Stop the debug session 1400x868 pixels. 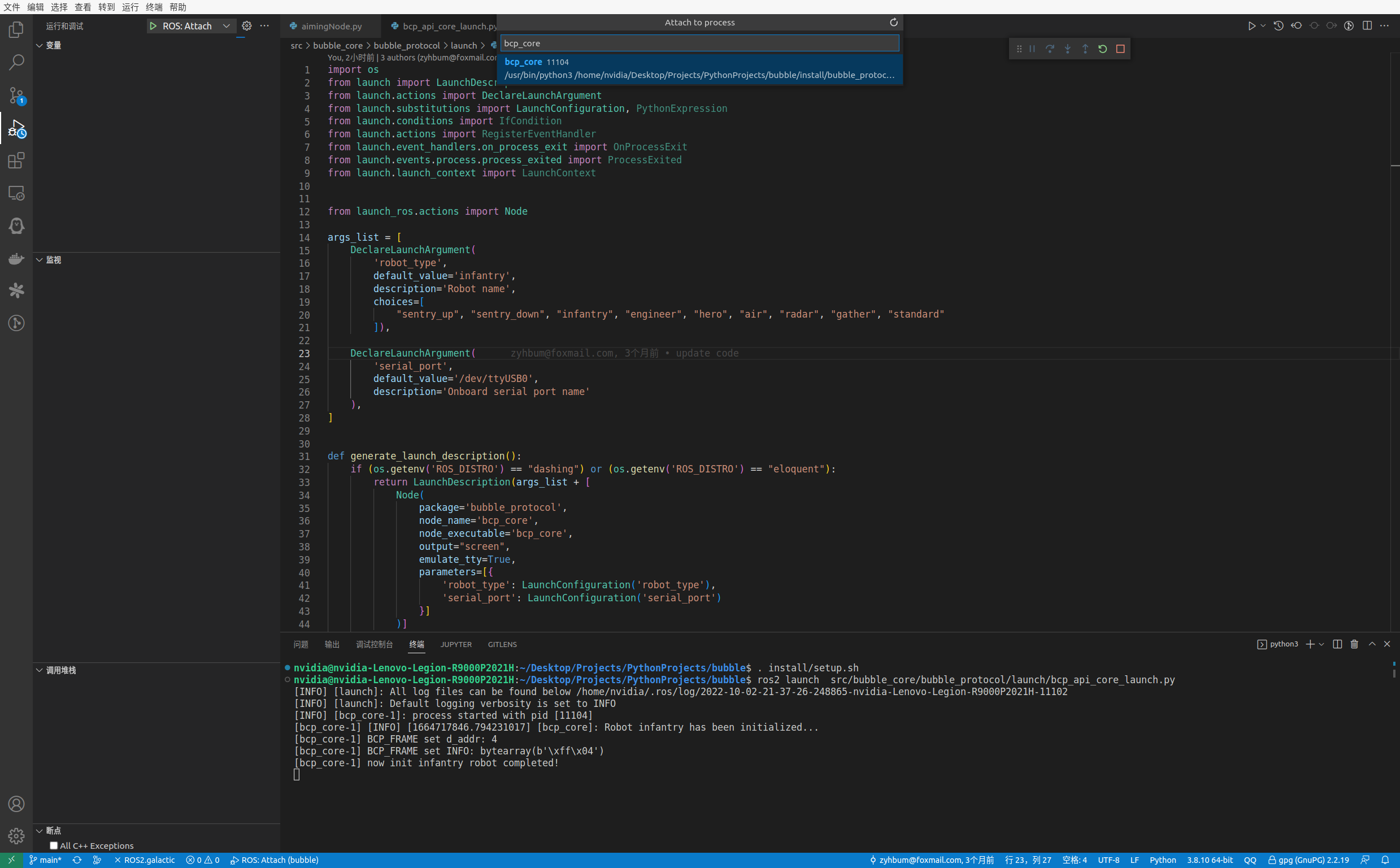(x=1120, y=49)
